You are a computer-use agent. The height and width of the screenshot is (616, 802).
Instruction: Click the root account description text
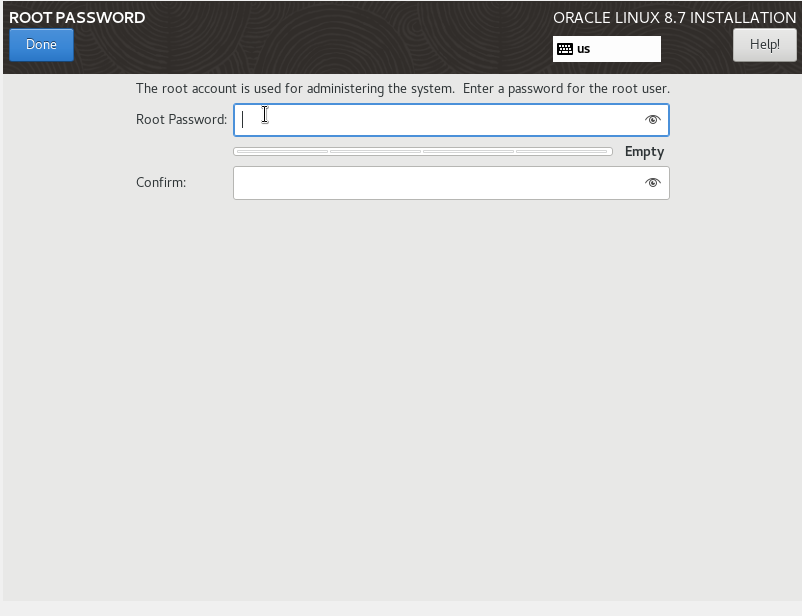coord(403,89)
